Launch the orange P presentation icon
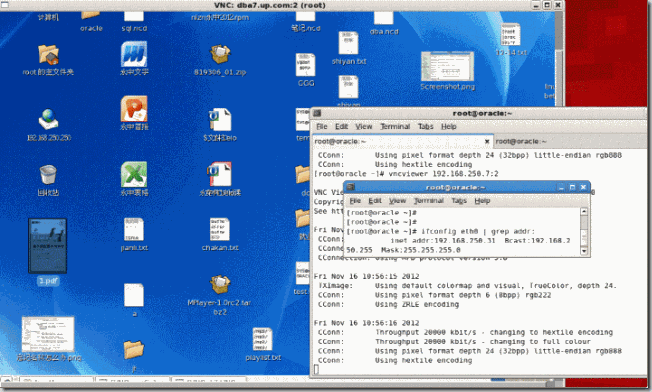The height and width of the screenshot is (392, 652). 134,108
